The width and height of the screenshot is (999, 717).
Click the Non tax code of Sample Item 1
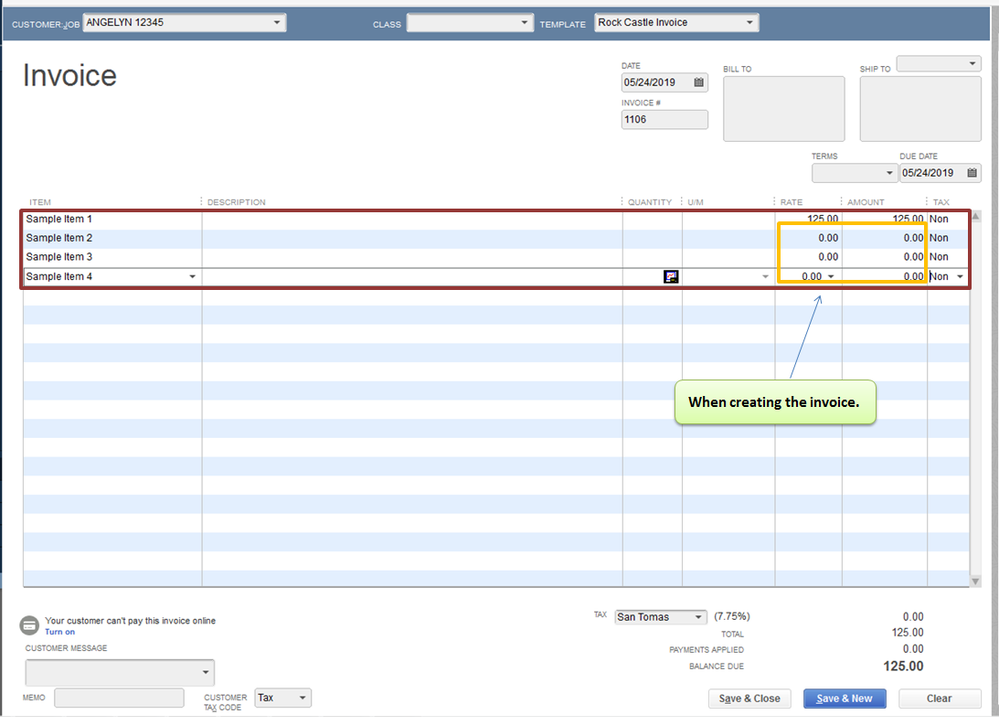pyautogui.click(x=938, y=219)
